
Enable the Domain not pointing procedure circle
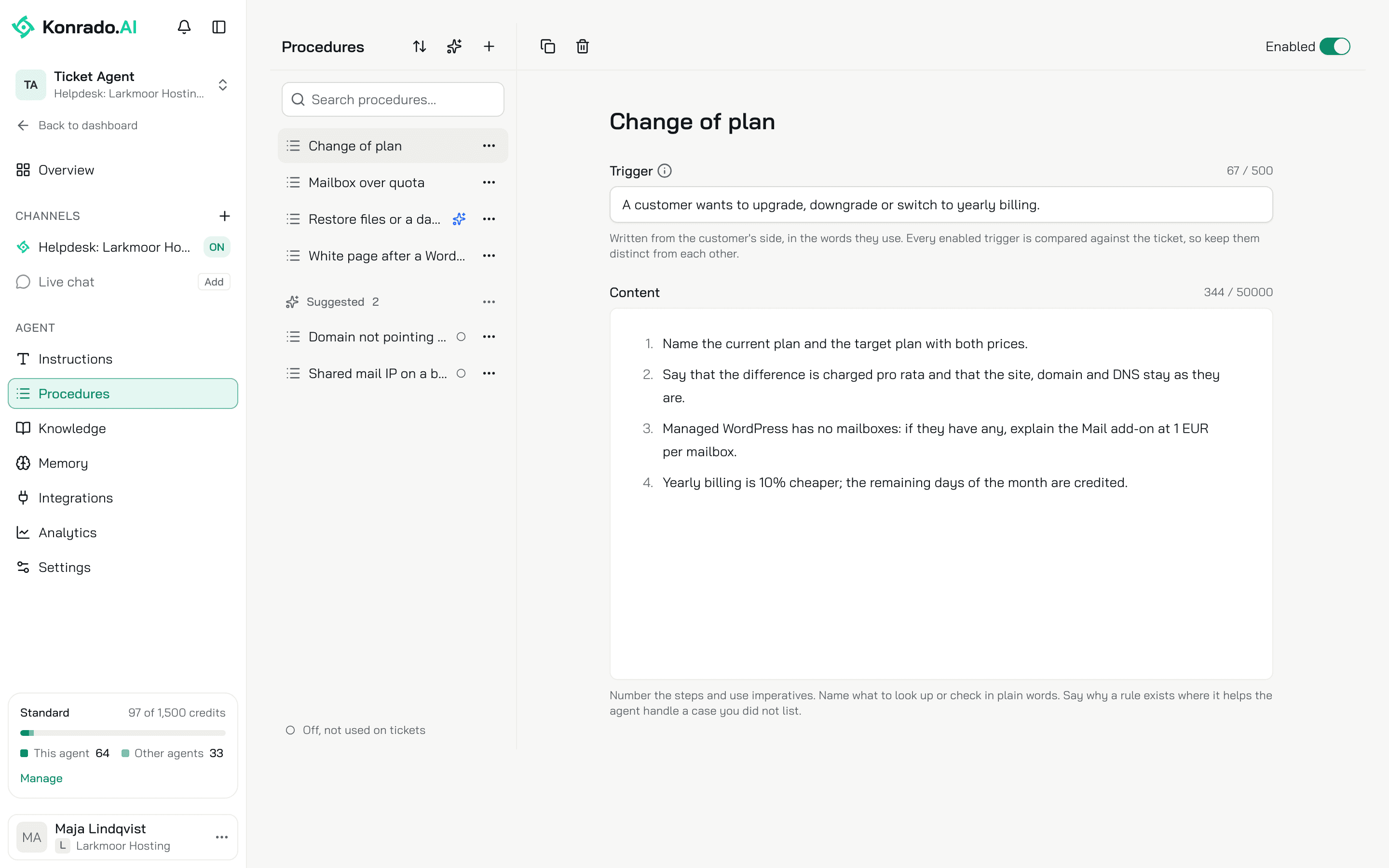tap(461, 337)
